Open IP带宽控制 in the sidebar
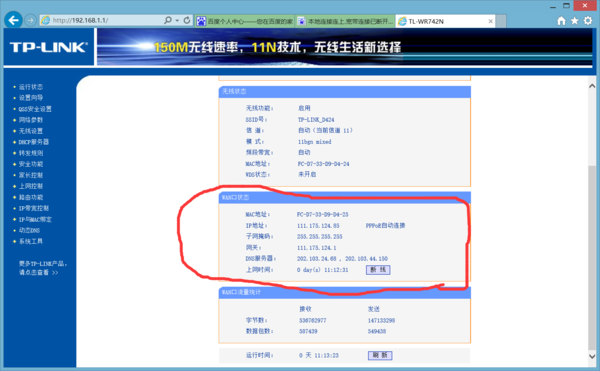The image size is (600, 371). click(x=34, y=208)
